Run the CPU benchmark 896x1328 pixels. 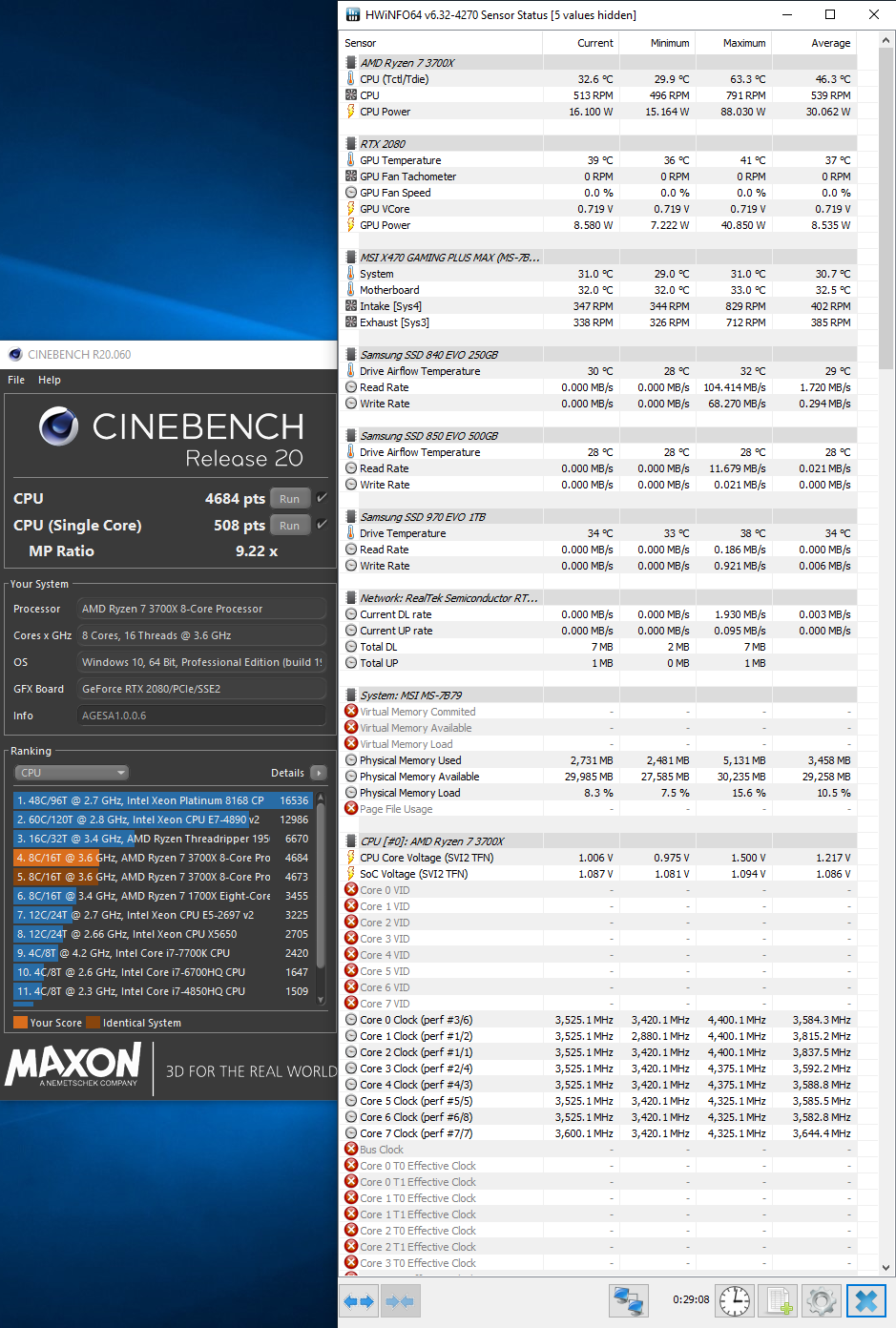289,499
